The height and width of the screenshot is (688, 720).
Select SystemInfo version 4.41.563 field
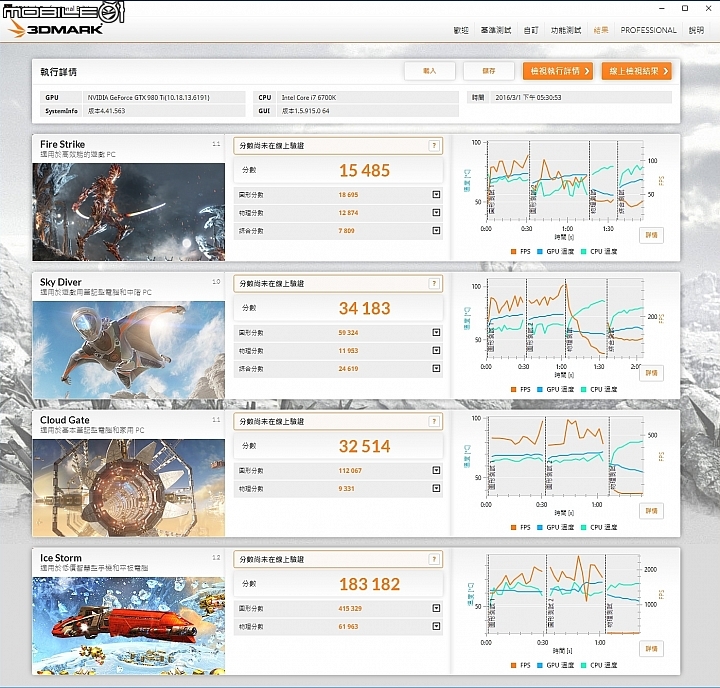click(164, 111)
